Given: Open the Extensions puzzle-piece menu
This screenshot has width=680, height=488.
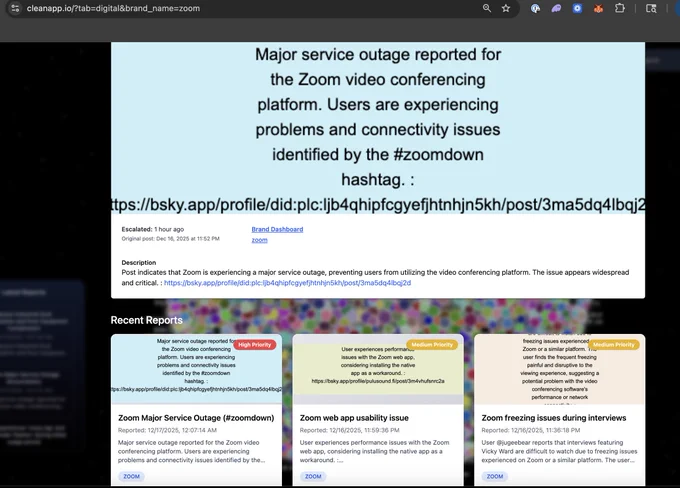Looking at the screenshot, I should click(x=620, y=8).
